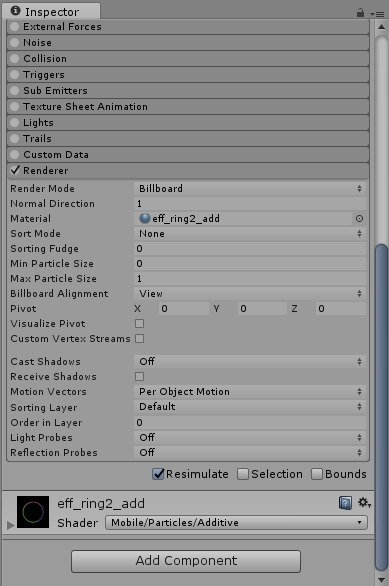Screen dimensions: 389x586
Task: Open the Inspector panel options menu
Action: click(x=377, y=14)
